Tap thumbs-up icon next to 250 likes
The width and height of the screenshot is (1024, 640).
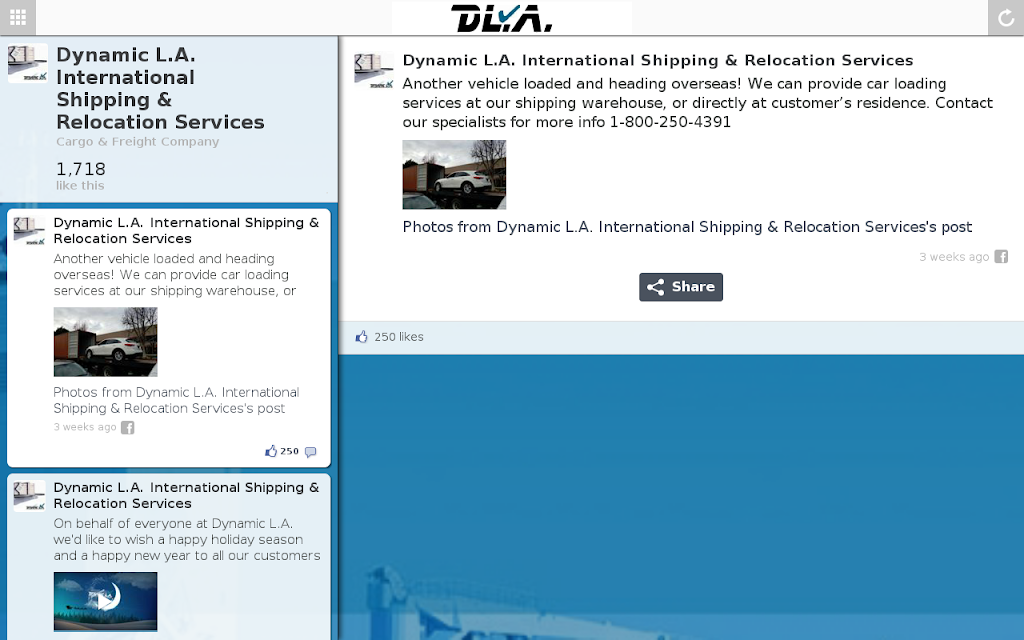click(x=361, y=337)
